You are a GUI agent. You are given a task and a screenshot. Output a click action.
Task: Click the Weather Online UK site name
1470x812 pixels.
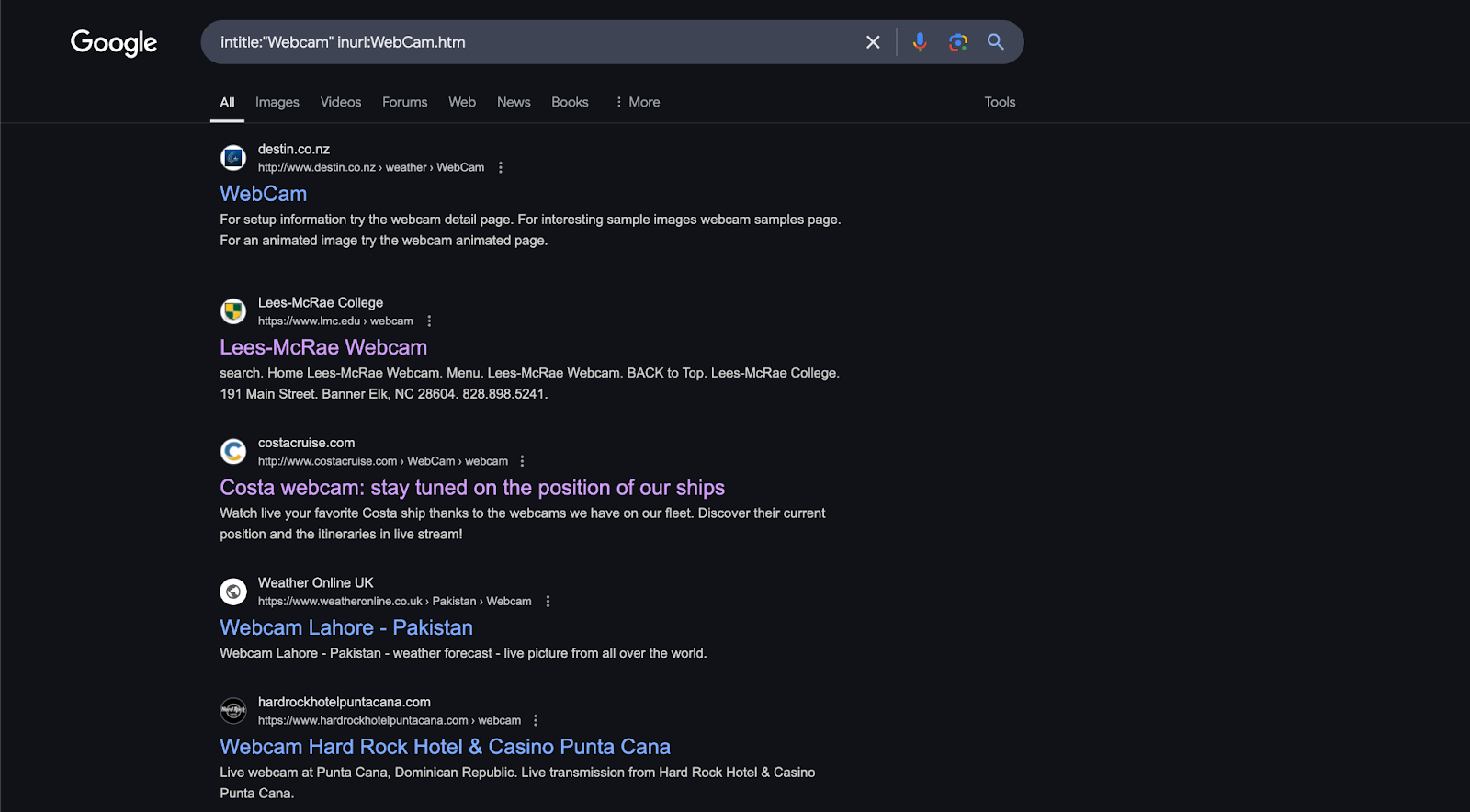tap(316, 582)
